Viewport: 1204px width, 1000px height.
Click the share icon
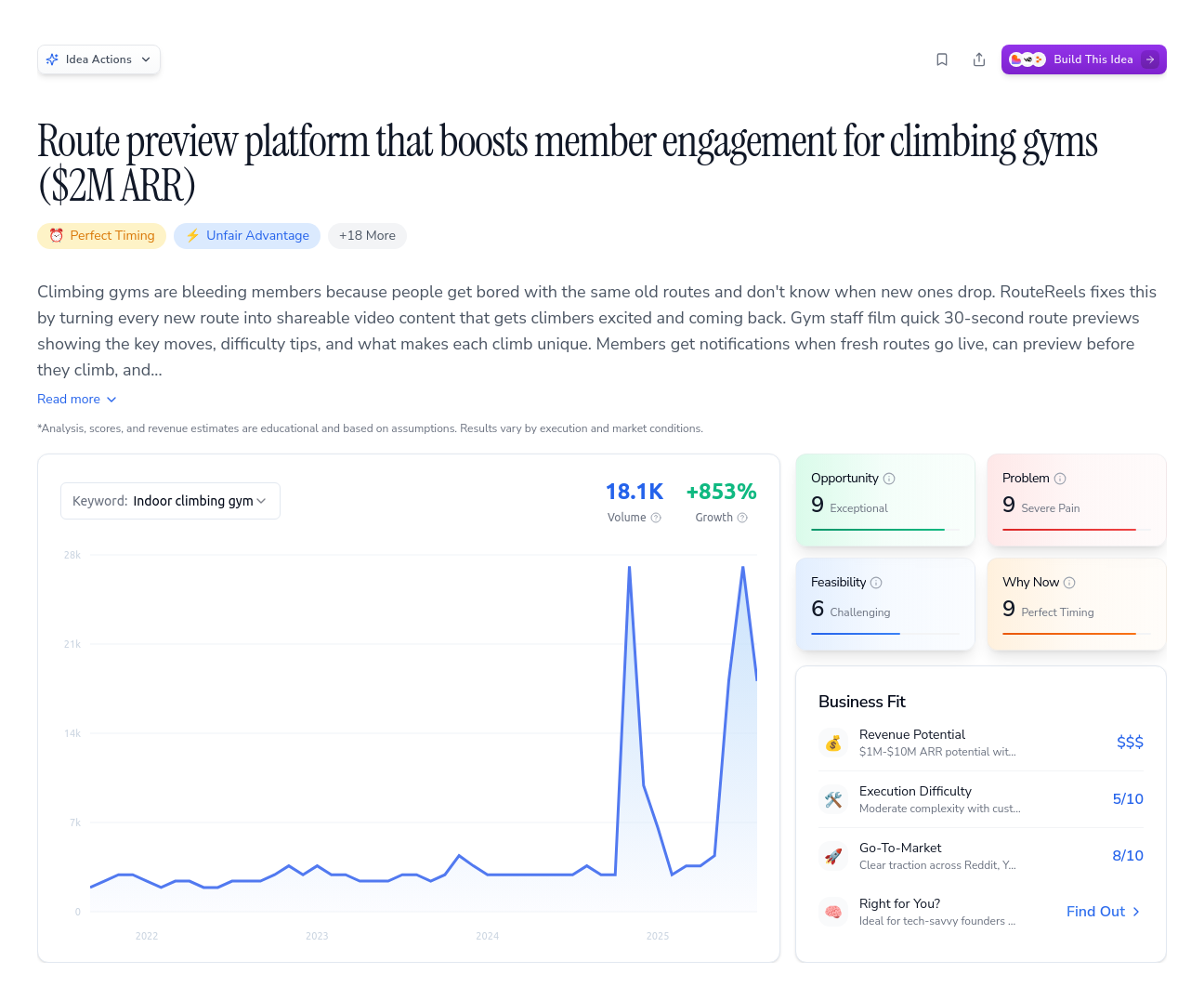pos(979,59)
